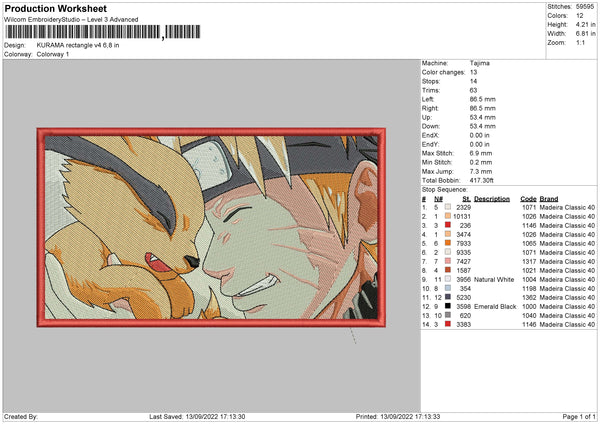Select Min Stitch value 0.2 mm
Screen dimensions: 600x424
tap(481, 162)
